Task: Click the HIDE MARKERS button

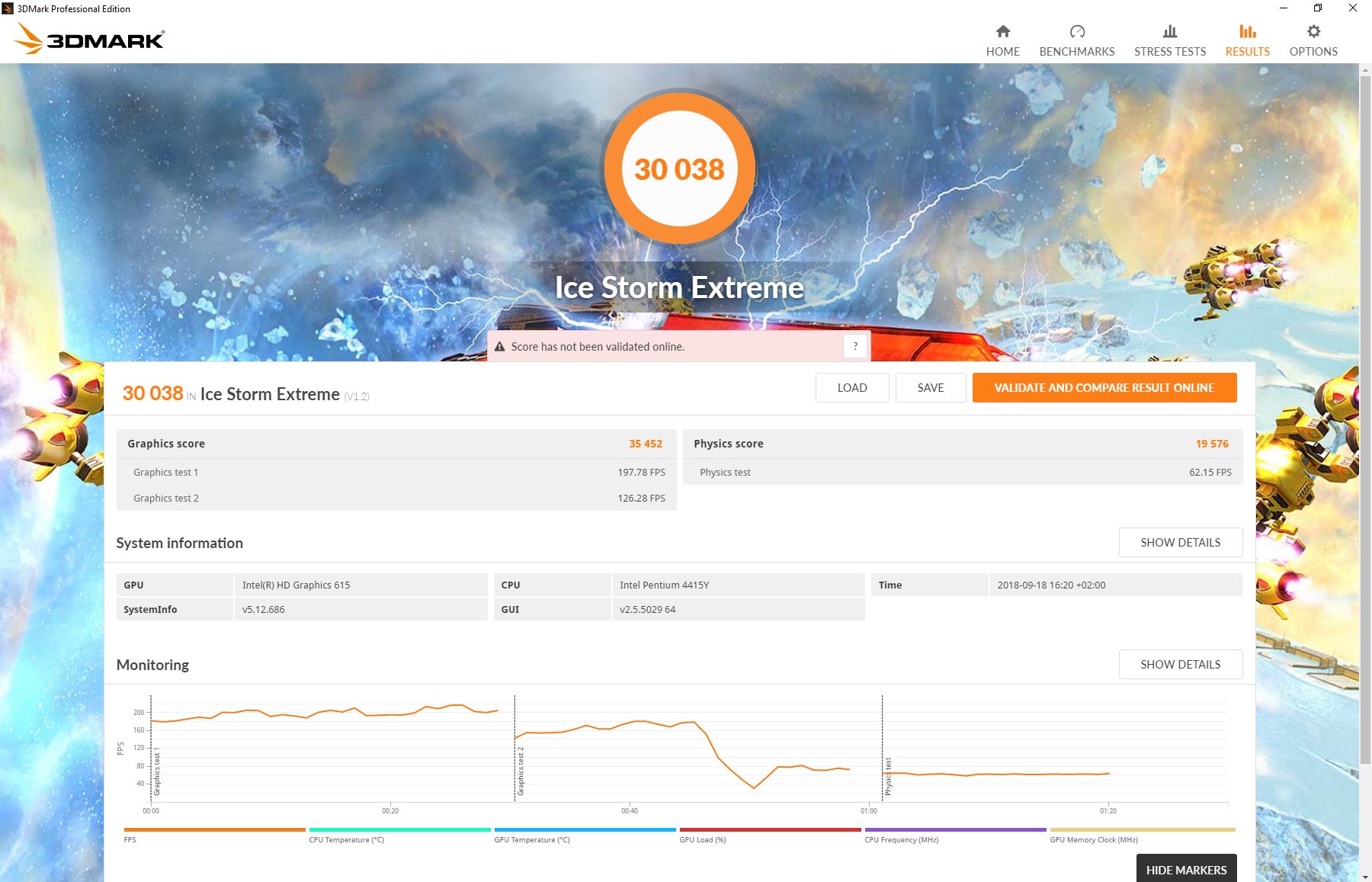Action: (x=1186, y=869)
